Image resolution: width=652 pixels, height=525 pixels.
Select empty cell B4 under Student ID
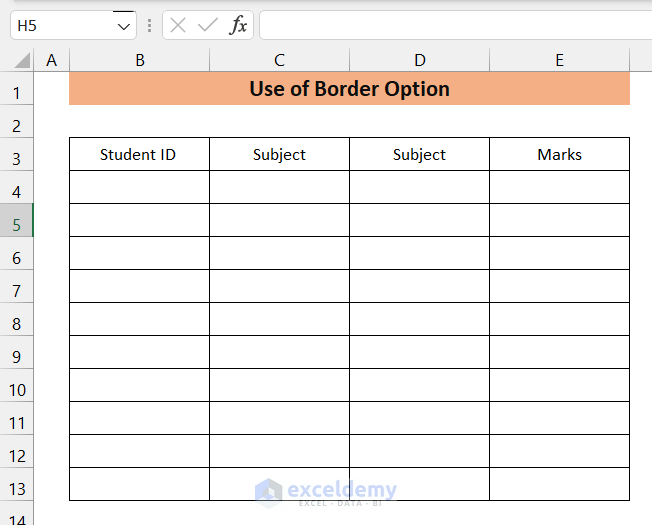click(x=139, y=187)
